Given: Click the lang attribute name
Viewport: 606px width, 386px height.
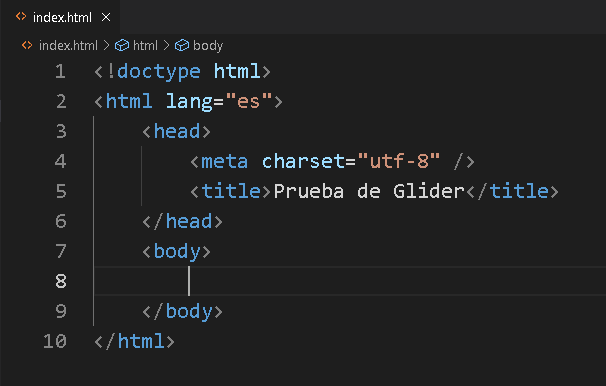Looking at the screenshot, I should pyautogui.click(x=189, y=102).
